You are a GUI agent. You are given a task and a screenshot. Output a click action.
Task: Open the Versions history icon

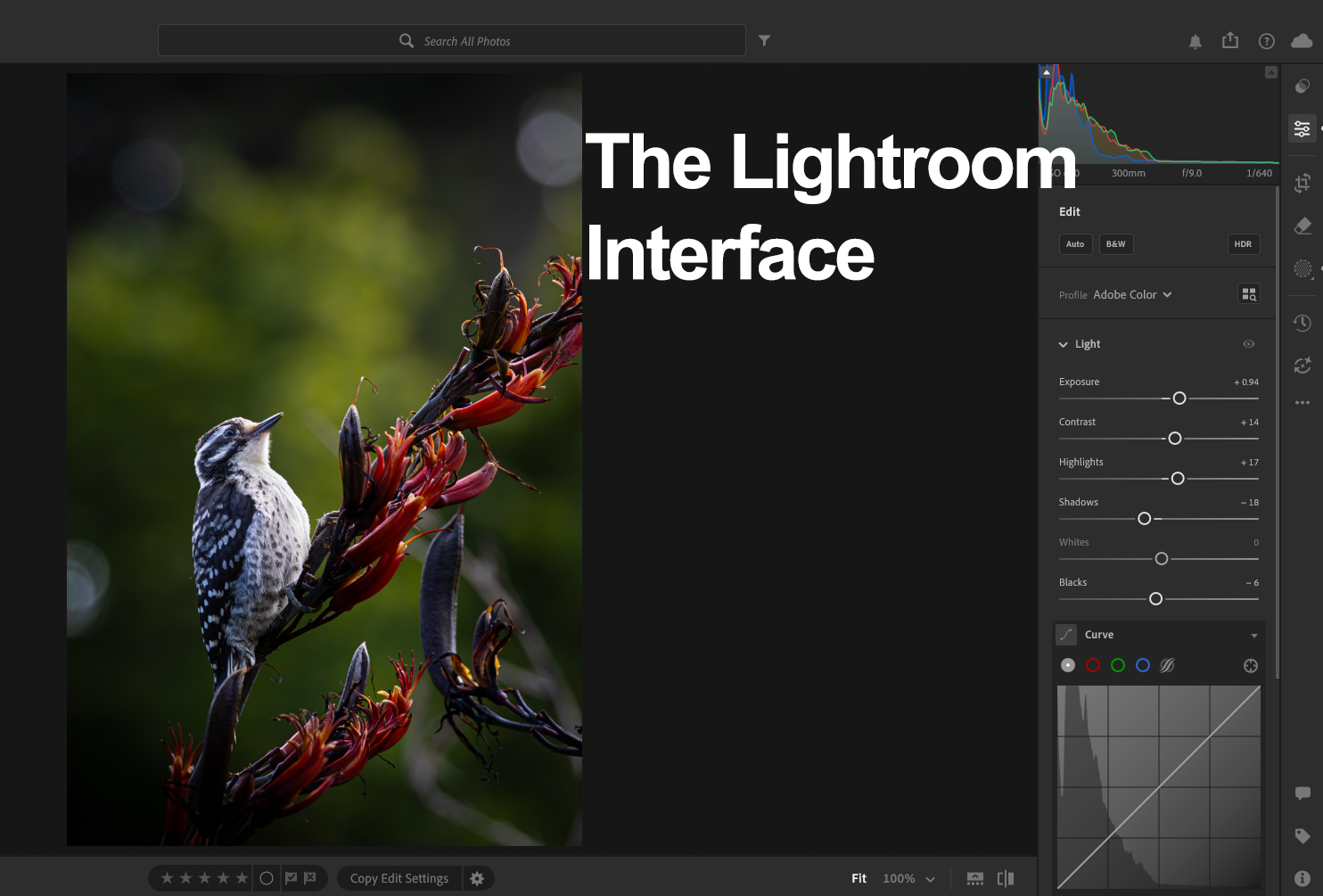pyautogui.click(x=1302, y=323)
